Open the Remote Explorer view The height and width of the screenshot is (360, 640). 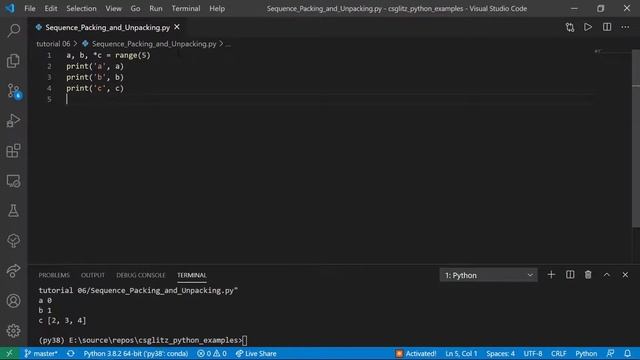pos(13,181)
